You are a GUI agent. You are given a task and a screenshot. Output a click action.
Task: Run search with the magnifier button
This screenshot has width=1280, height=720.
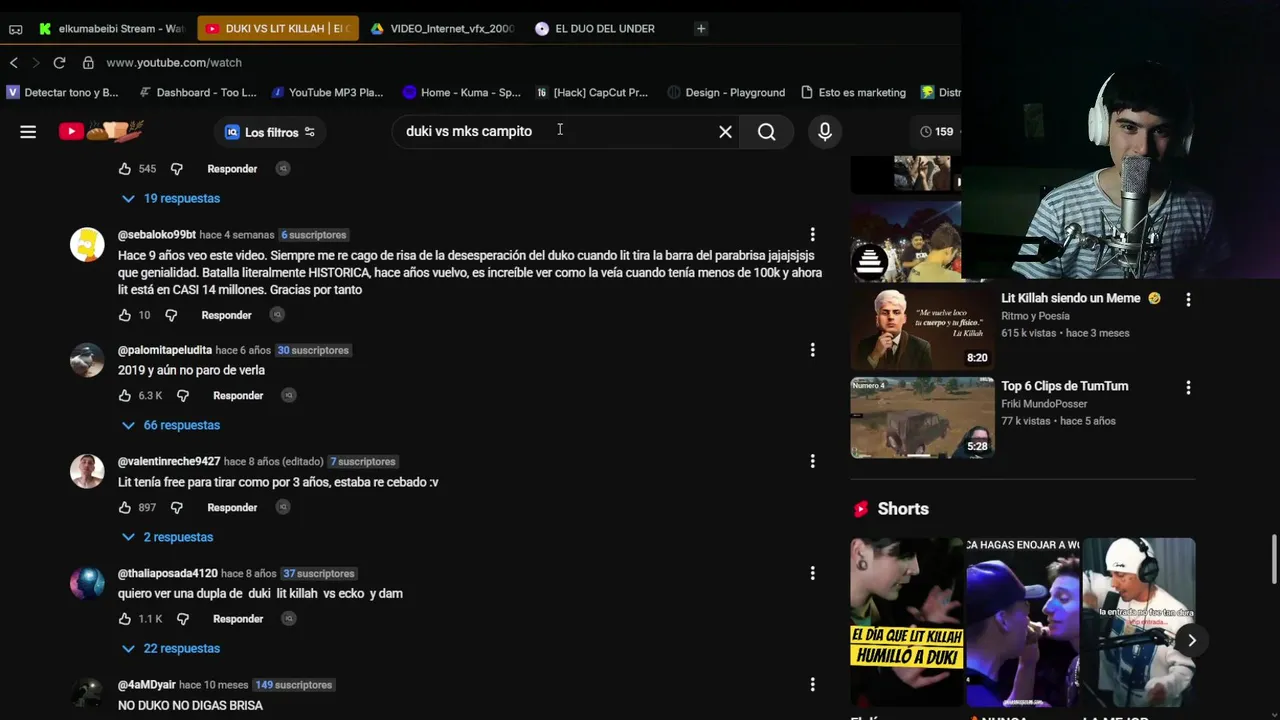pos(766,132)
